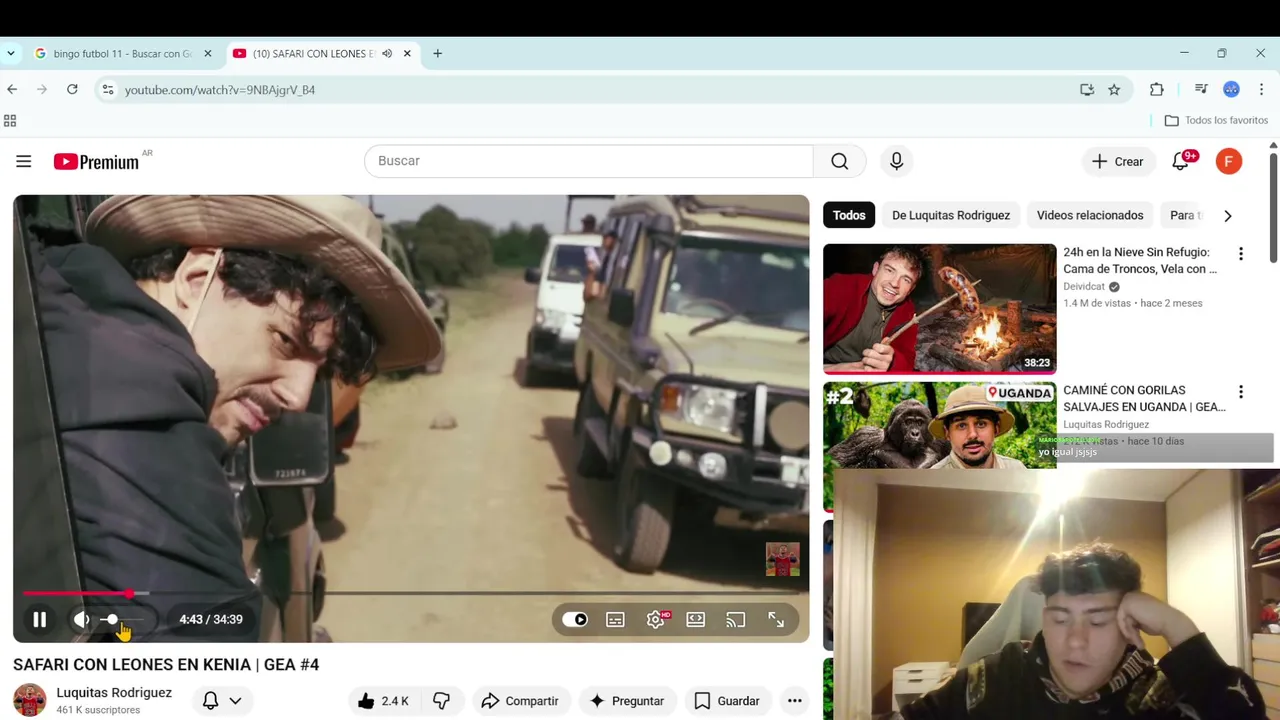
Task: Open options for 24h en la Nieve video
Action: point(1241,254)
